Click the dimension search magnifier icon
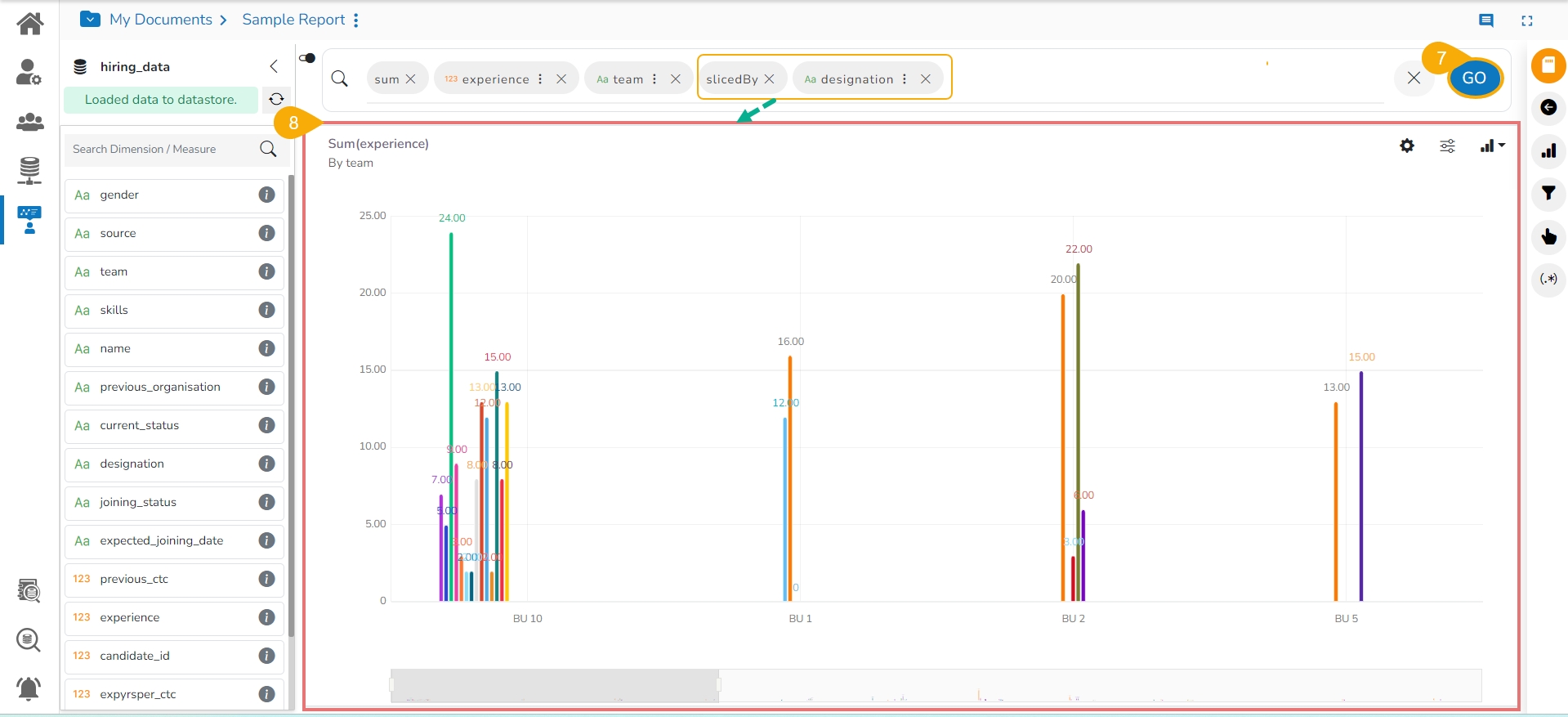 click(x=268, y=149)
